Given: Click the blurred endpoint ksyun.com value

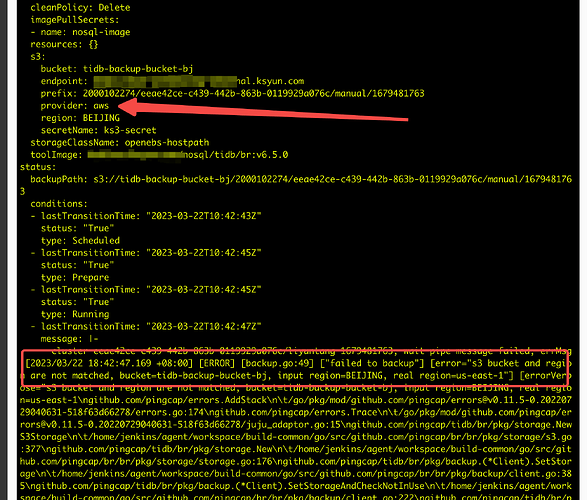Looking at the screenshot, I should pyautogui.click(x=198, y=81).
